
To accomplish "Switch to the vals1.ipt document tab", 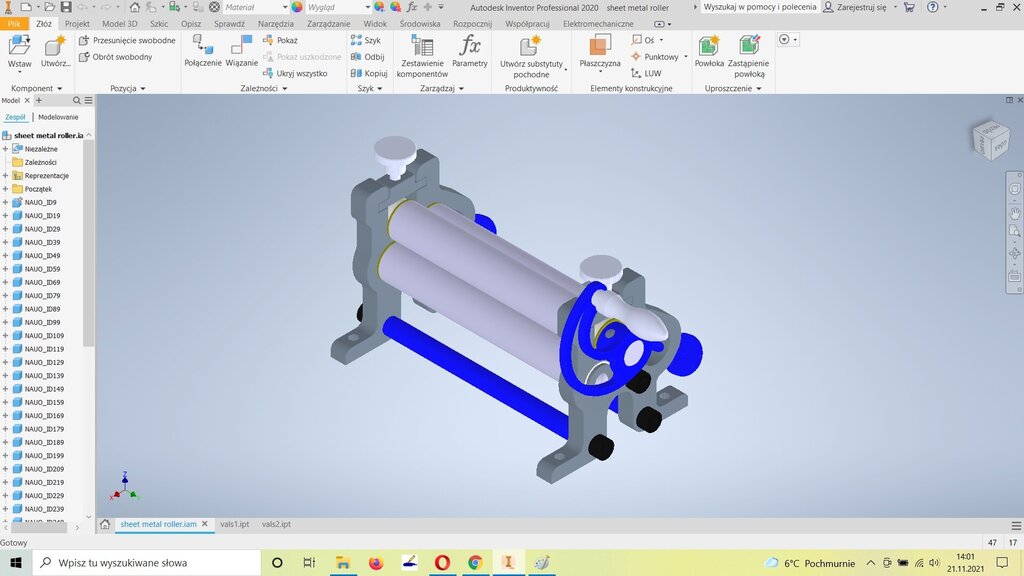I will pyautogui.click(x=234, y=524).
